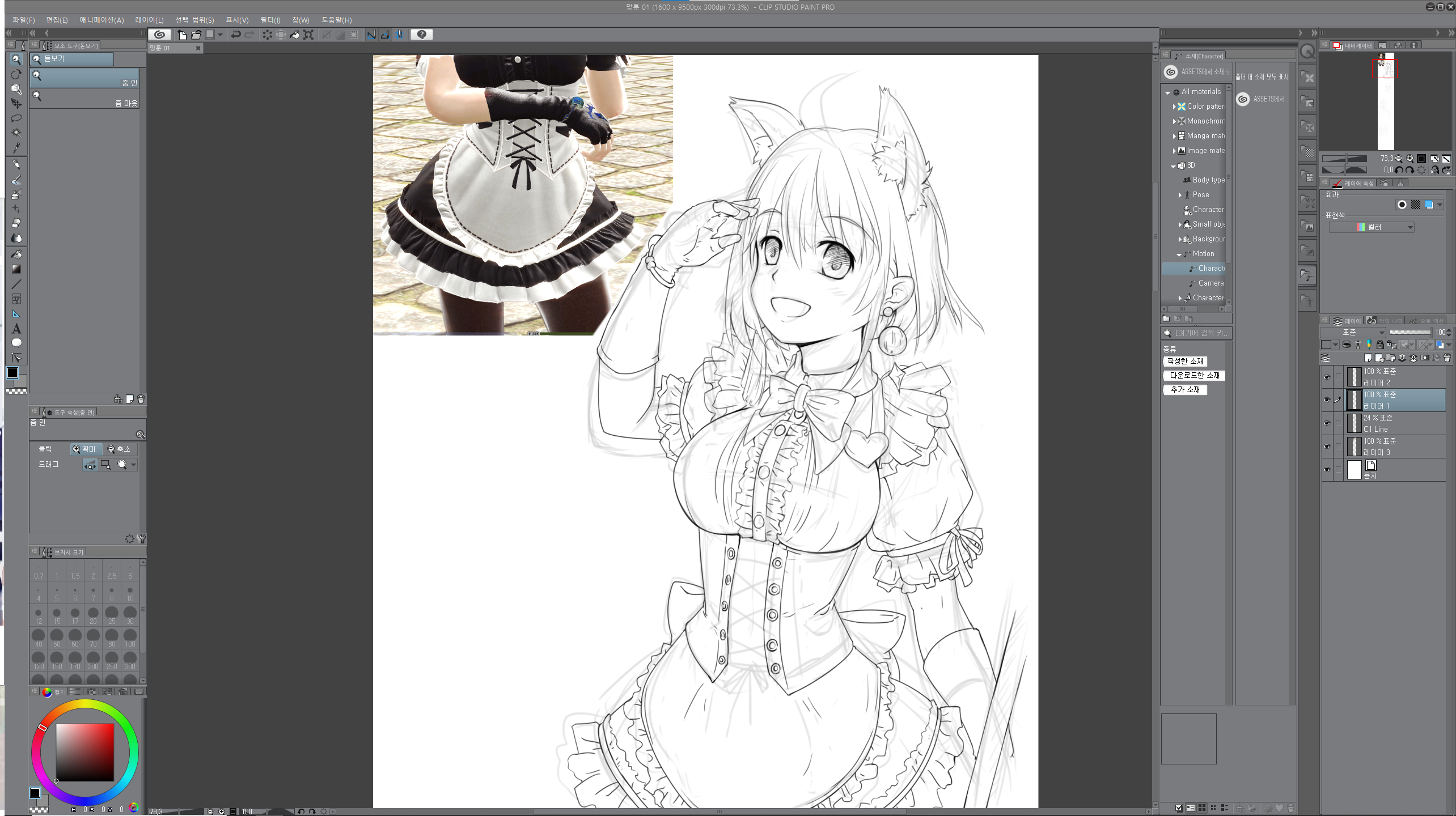
Task: Select the Text tool
Action: [x=16, y=328]
